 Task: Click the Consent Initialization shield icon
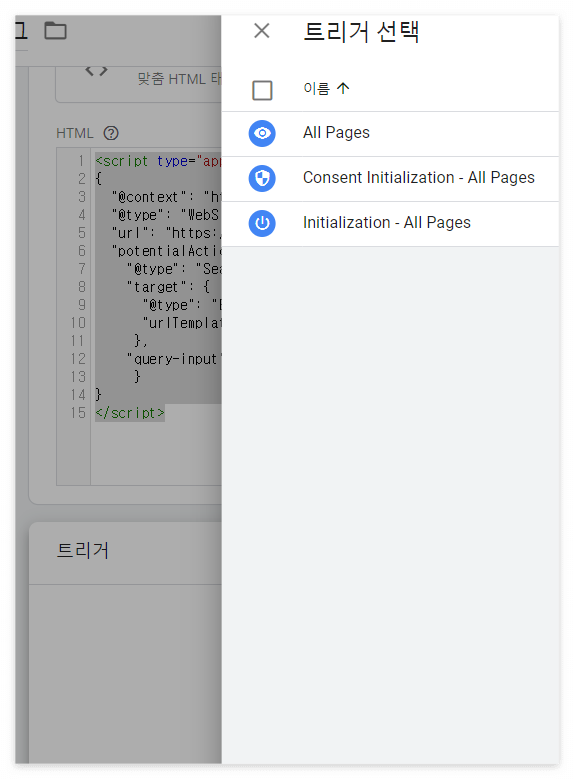tap(262, 178)
